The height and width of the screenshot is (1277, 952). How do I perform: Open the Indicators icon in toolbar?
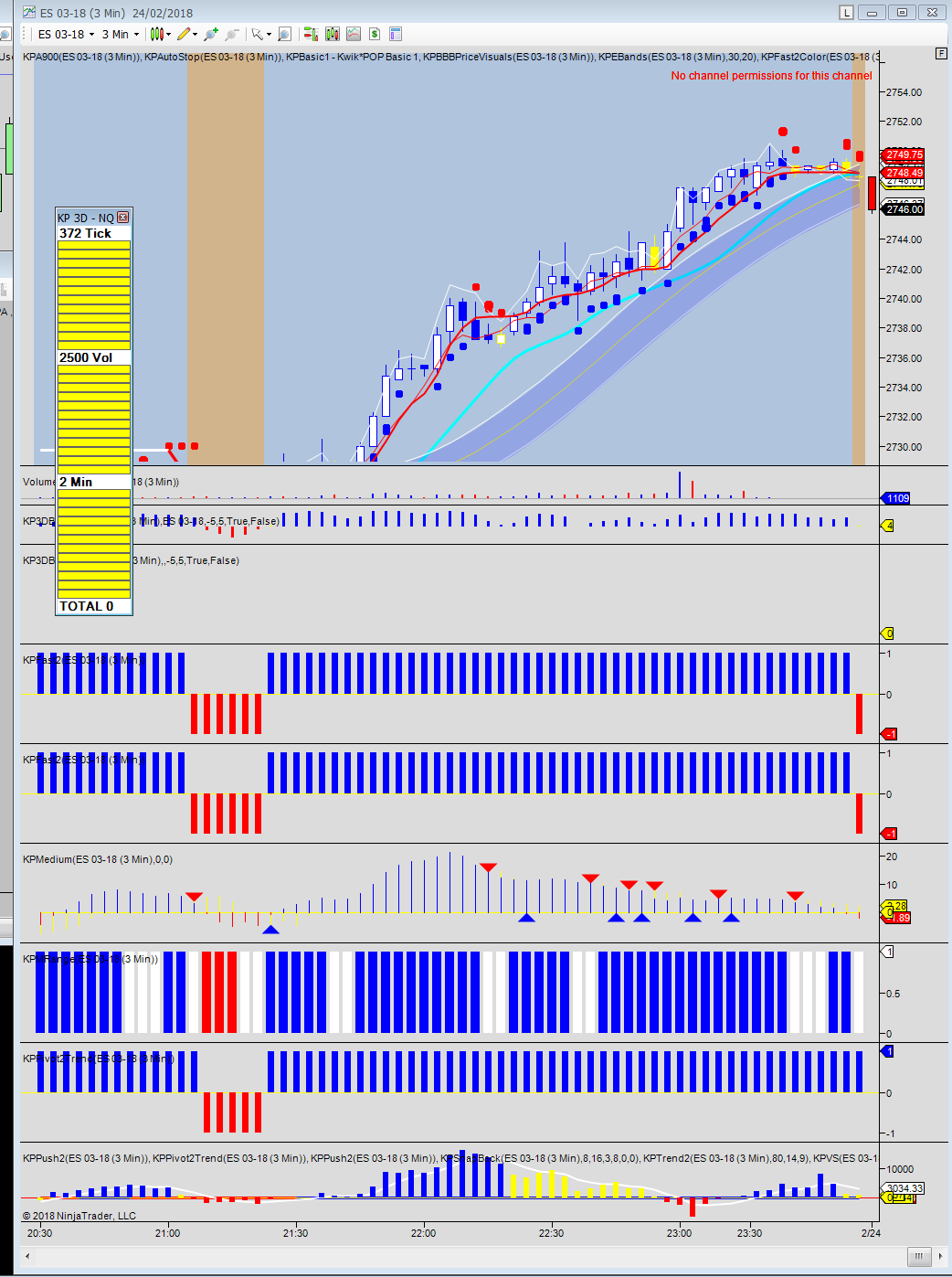click(x=353, y=34)
